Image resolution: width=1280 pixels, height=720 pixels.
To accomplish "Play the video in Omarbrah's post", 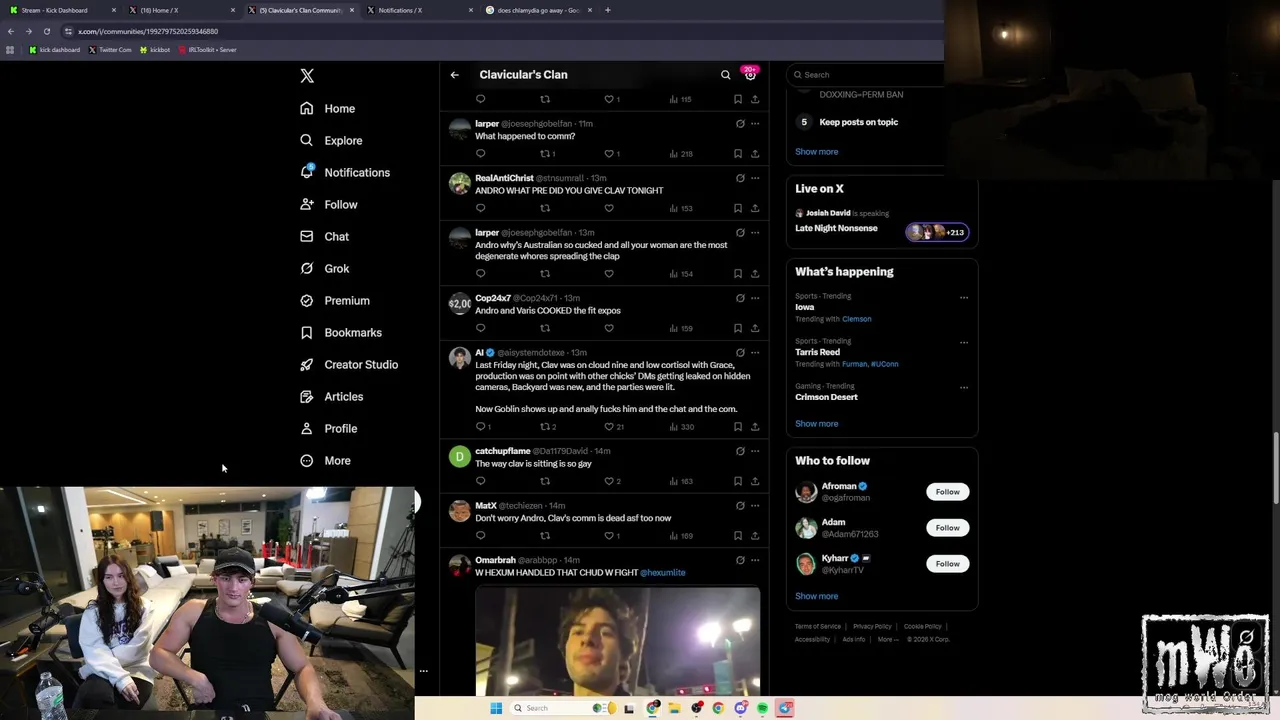I will (x=617, y=641).
